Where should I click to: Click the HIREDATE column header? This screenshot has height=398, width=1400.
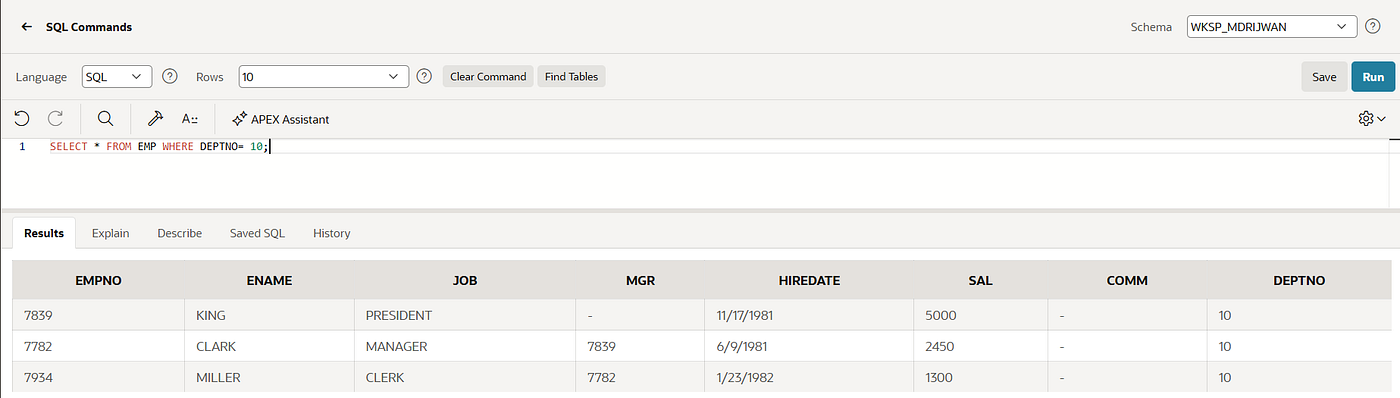[809, 280]
